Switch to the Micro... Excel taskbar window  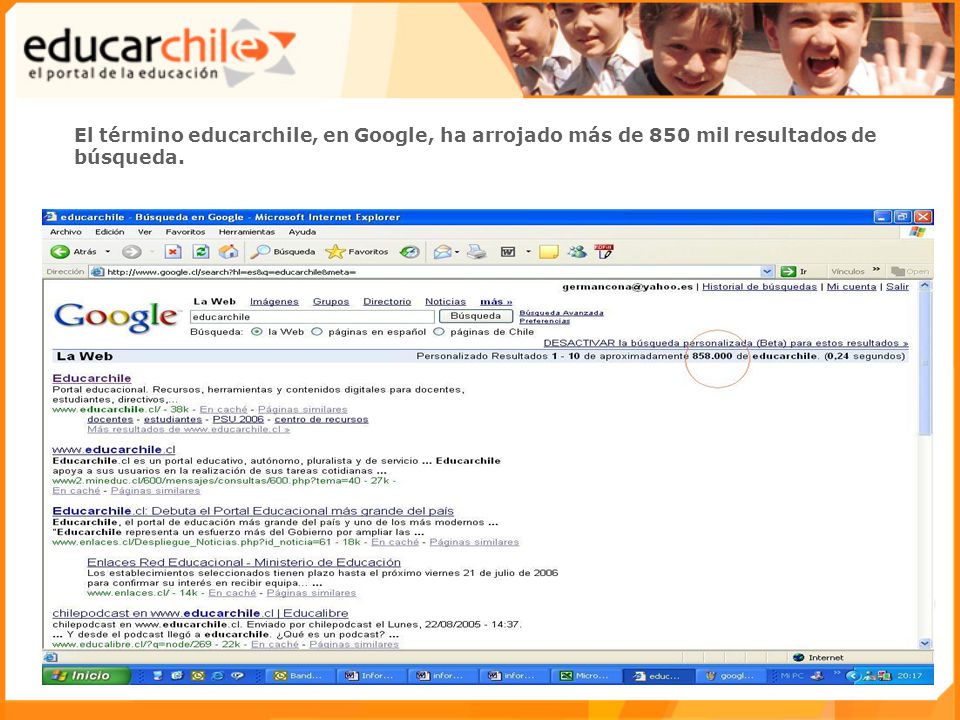(x=586, y=675)
